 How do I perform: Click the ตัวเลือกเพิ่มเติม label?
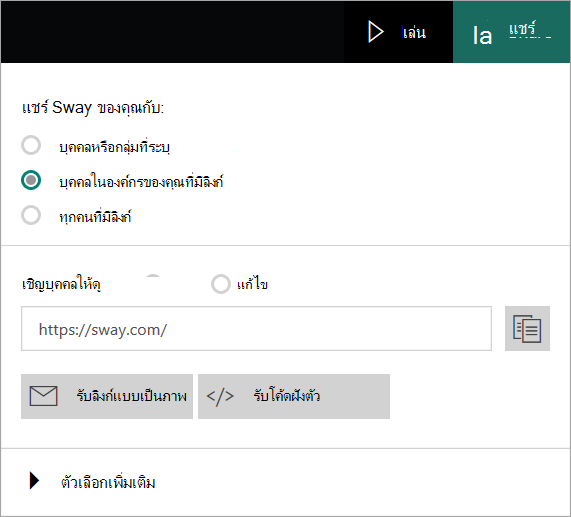point(108,482)
